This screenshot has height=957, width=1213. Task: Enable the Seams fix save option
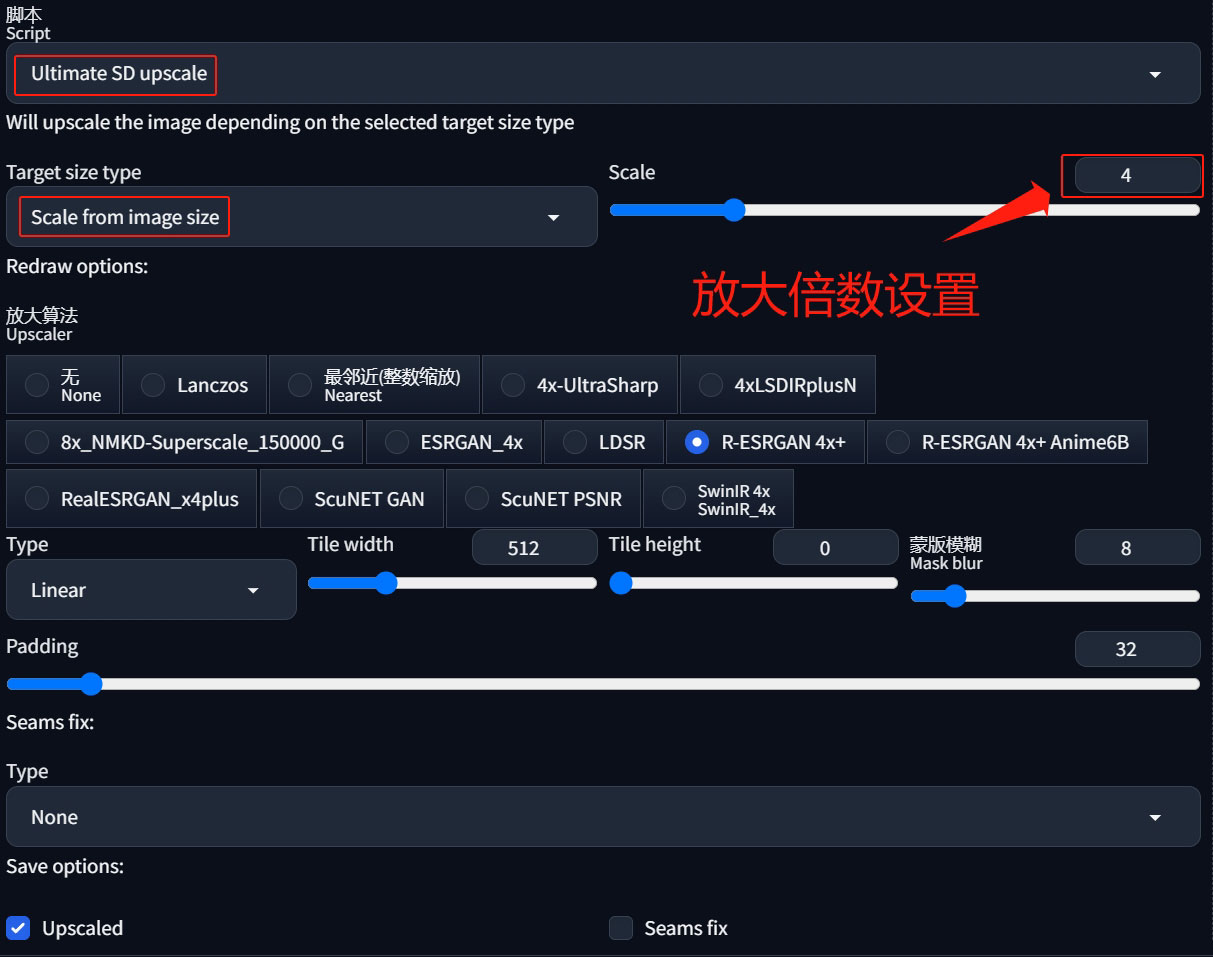click(x=620, y=927)
